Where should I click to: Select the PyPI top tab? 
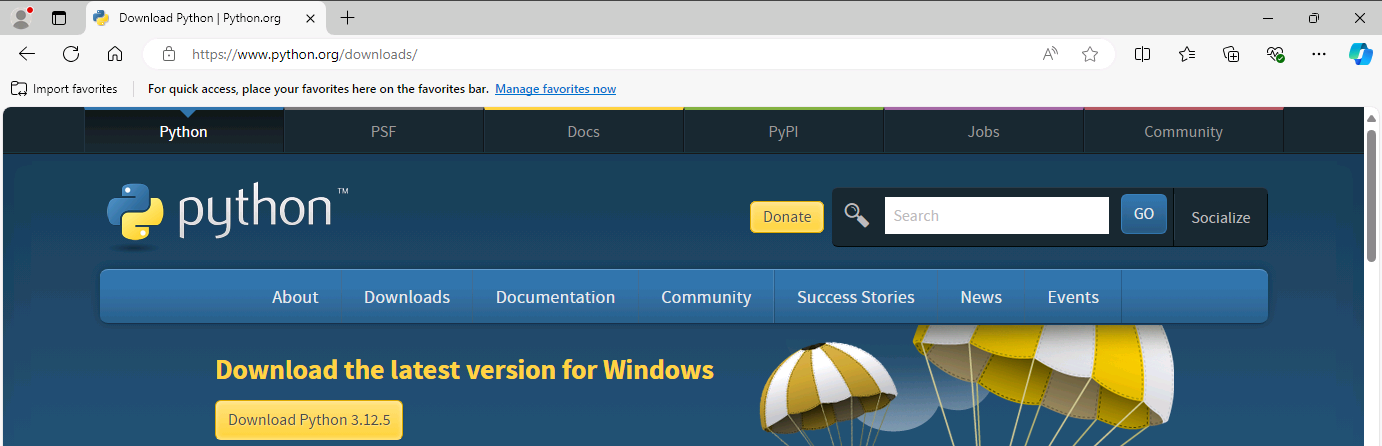[x=784, y=131]
